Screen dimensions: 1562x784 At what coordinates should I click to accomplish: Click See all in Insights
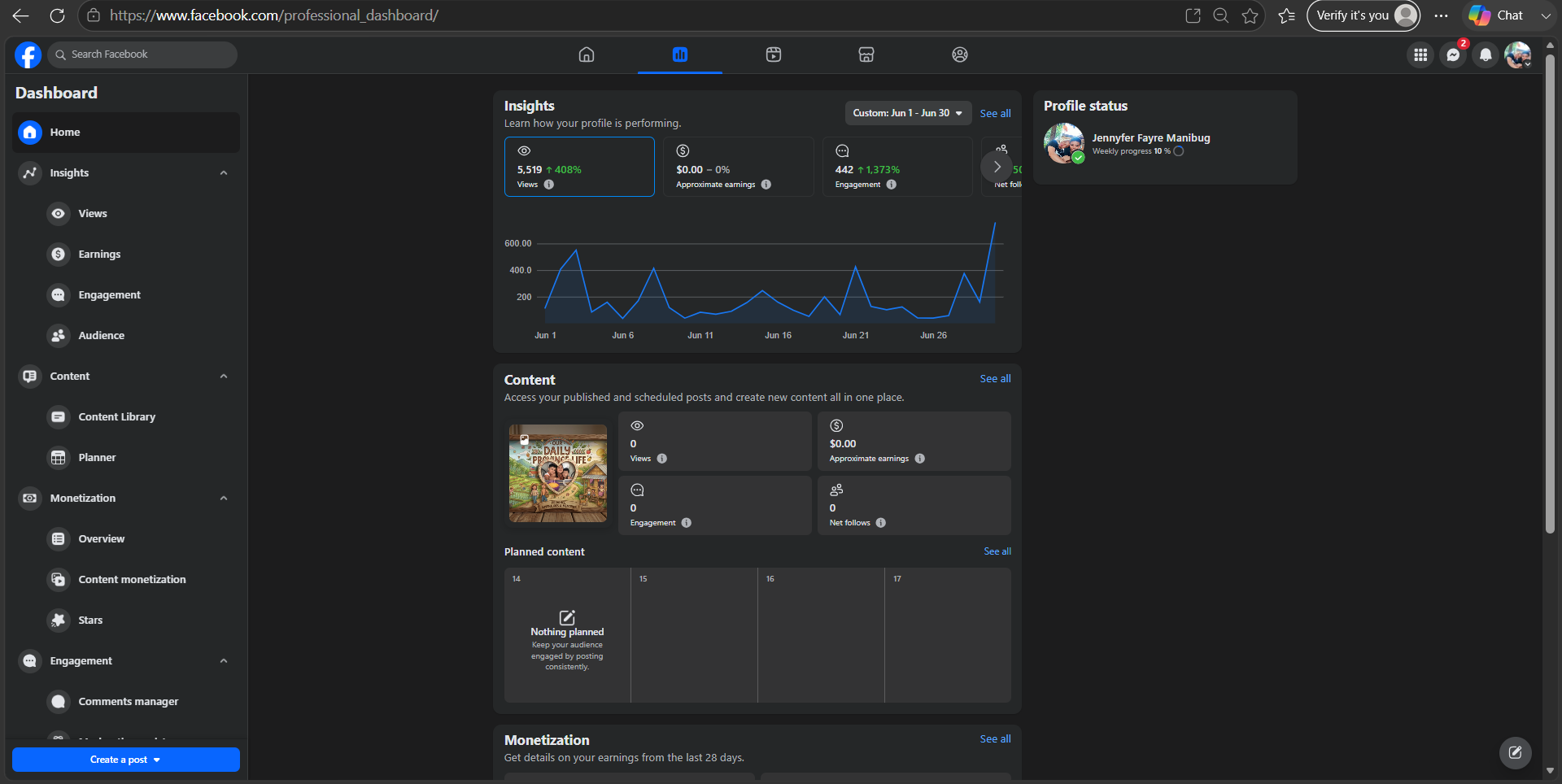tap(995, 114)
